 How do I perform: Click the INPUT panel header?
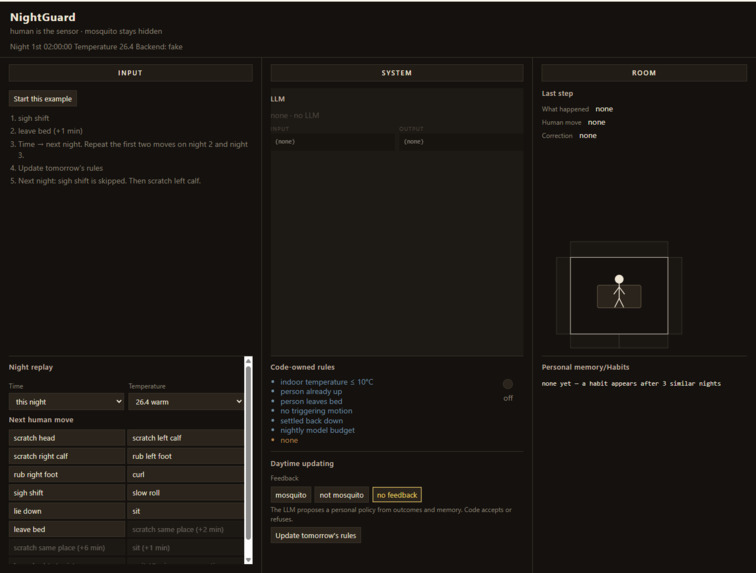tap(130, 73)
